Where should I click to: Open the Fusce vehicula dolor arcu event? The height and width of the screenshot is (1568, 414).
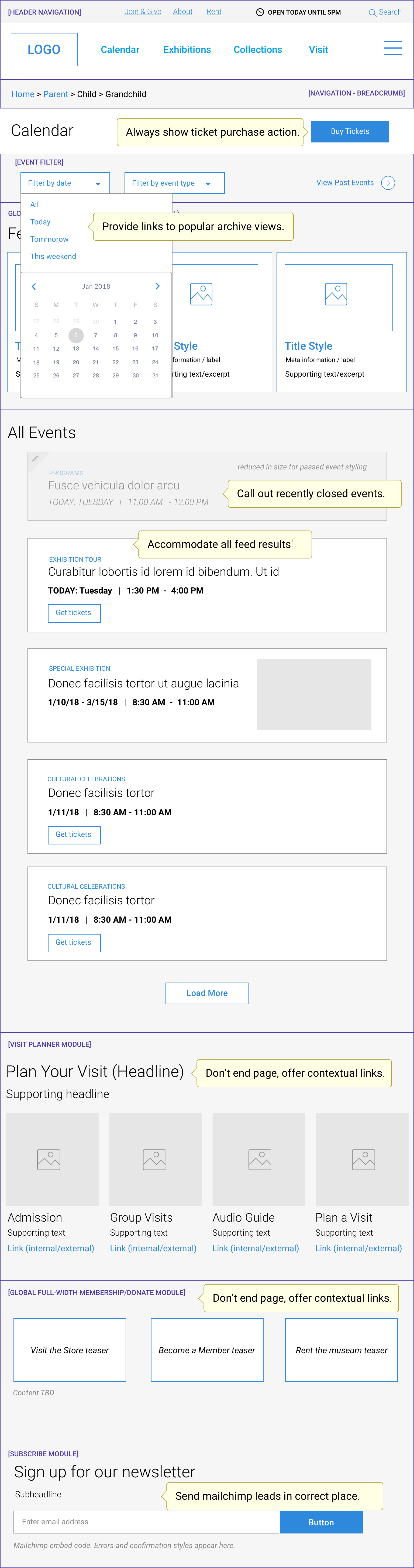click(114, 486)
